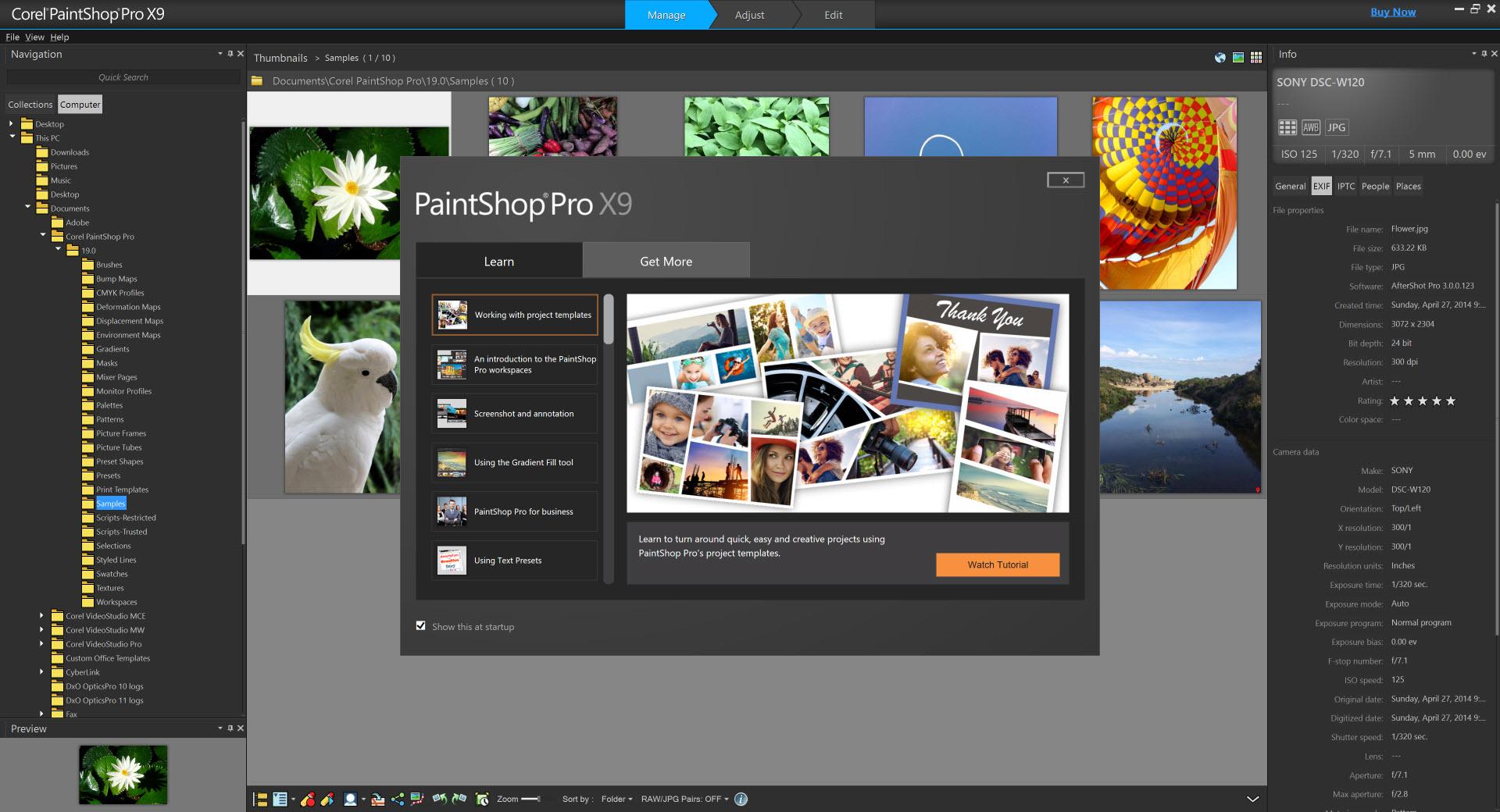Click the Buy Now link
Image resolution: width=1500 pixels, height=812 pixels.
[1393, 12]
